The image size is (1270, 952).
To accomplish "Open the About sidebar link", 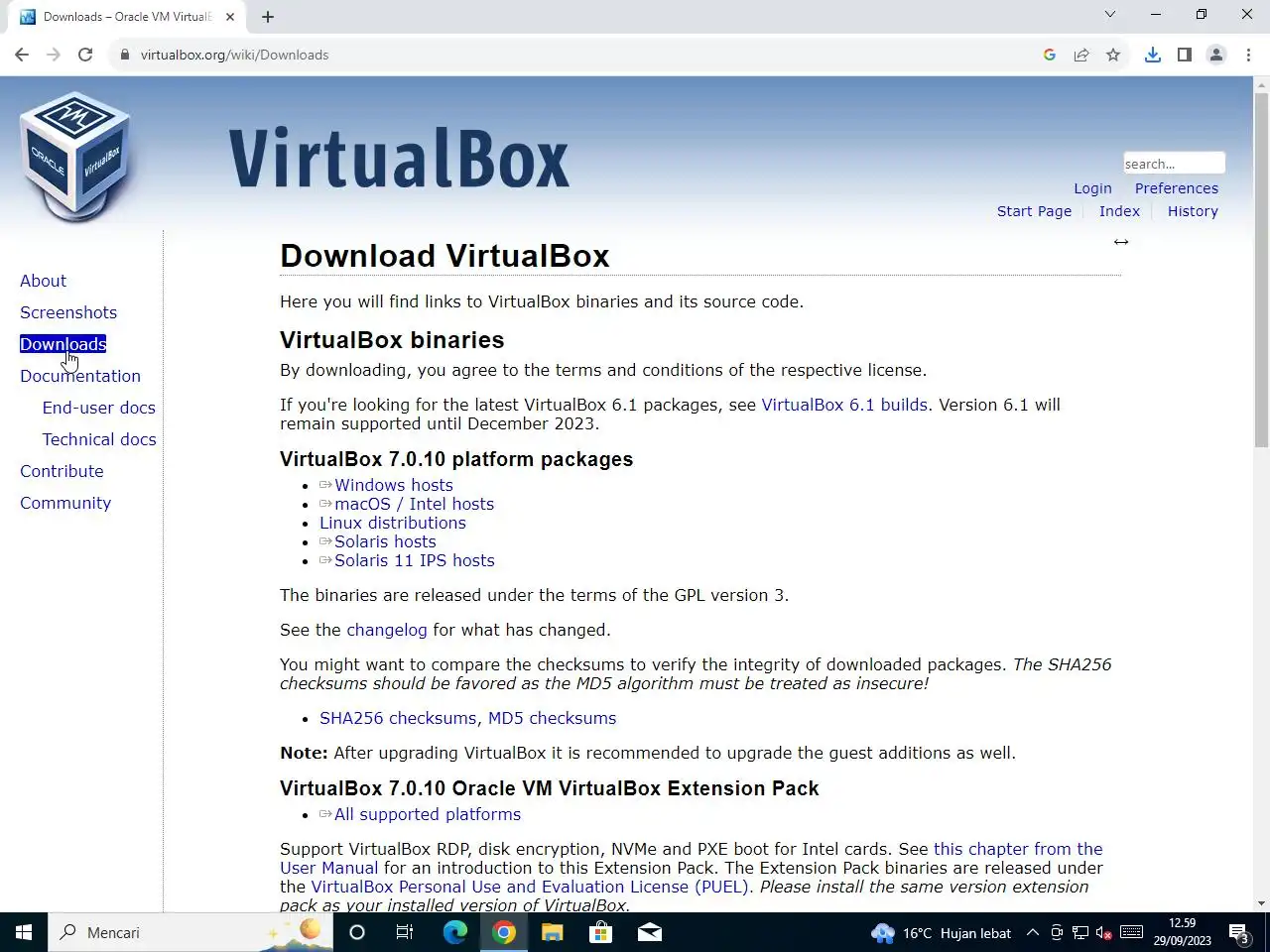I will click(x=43, y=281).
